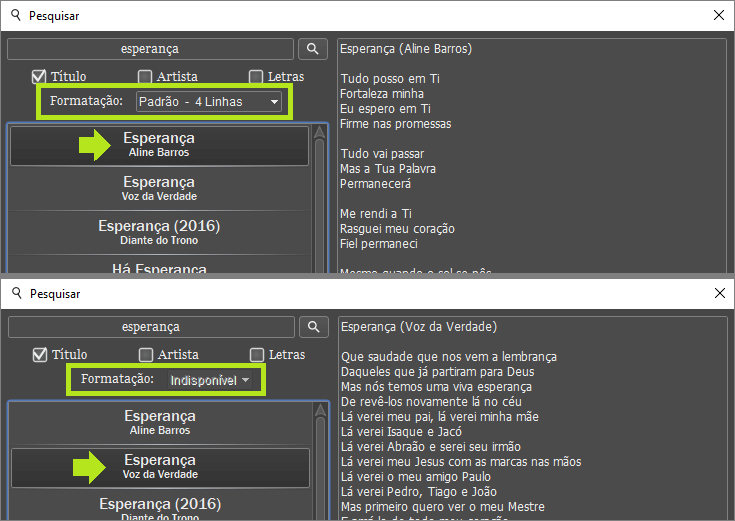Click the song list scroll-up arrow in the upper window
Screen dimensions: 735x521
tap(320, 132)
